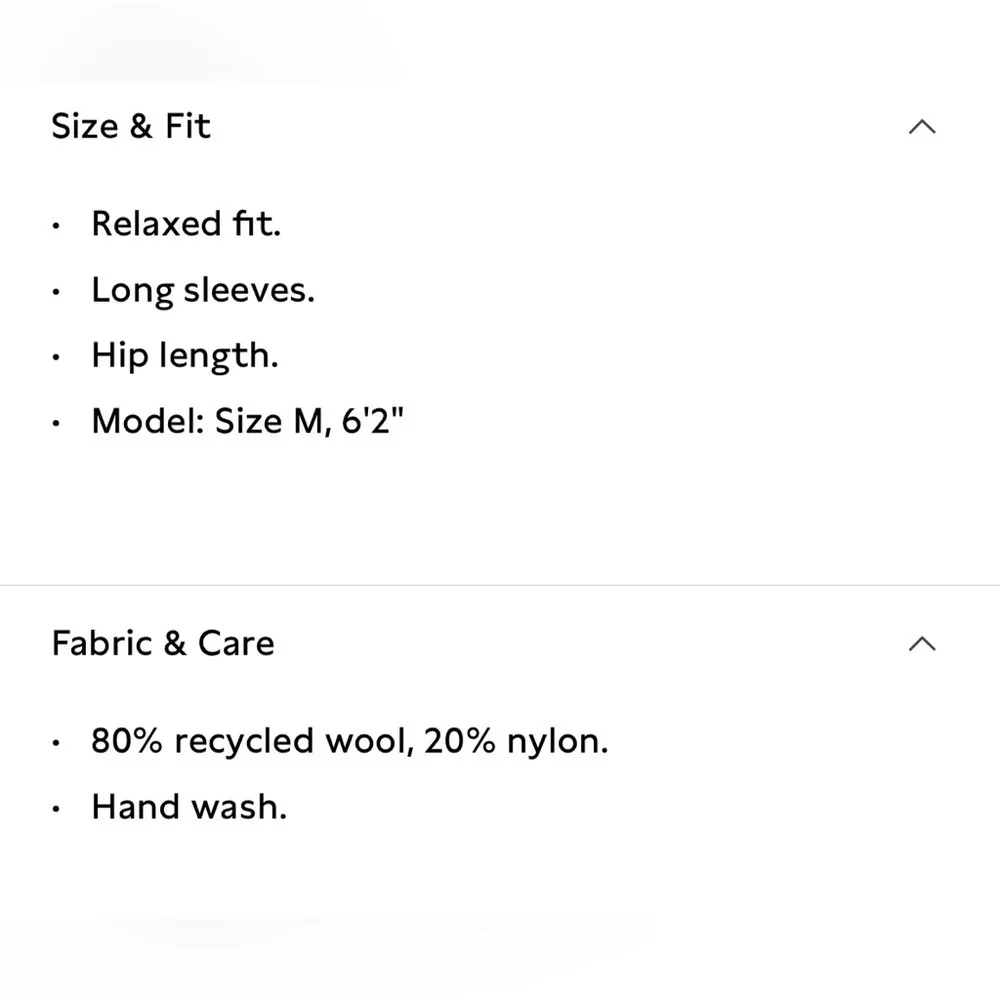Select the 'Hand wash.' care instruction
This screenshot has width=1000, height=1000.
click(x=189, y=807)
